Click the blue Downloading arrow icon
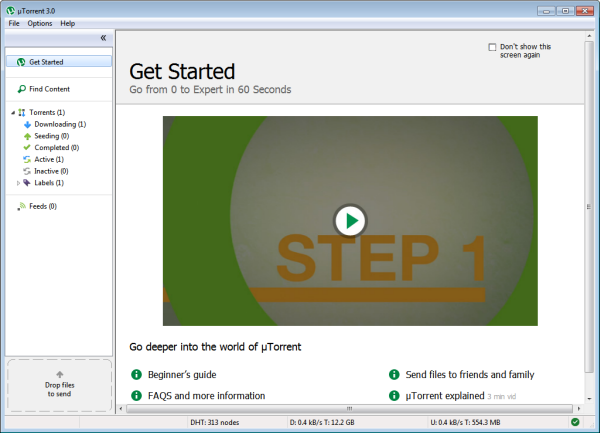The width and height of the screenshot is (600, 433). point(27,124)
